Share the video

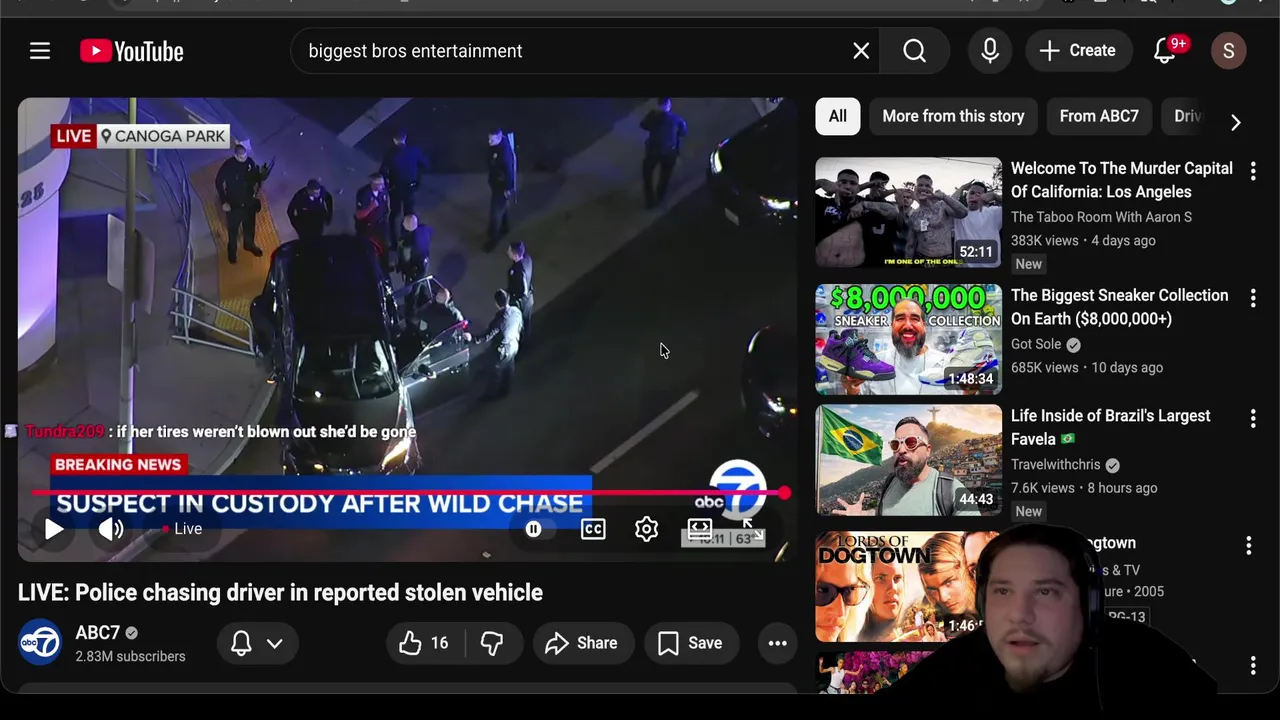tap(581, 643)
